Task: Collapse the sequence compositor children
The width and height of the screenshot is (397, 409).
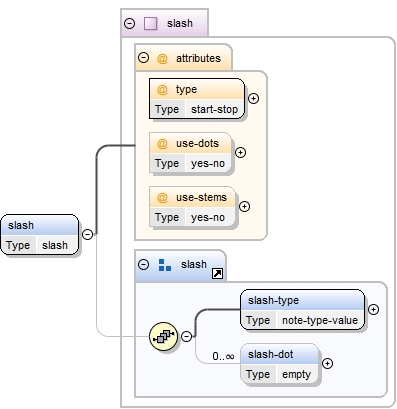Action: click(x=186, y=336)
